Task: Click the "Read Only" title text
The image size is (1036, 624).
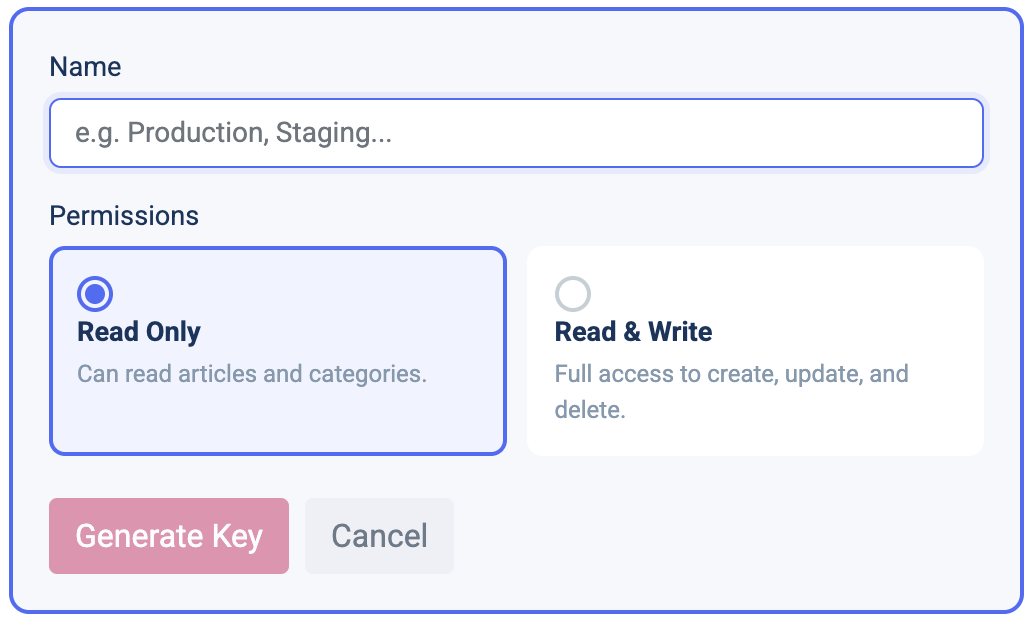Action: coord(139,332)
